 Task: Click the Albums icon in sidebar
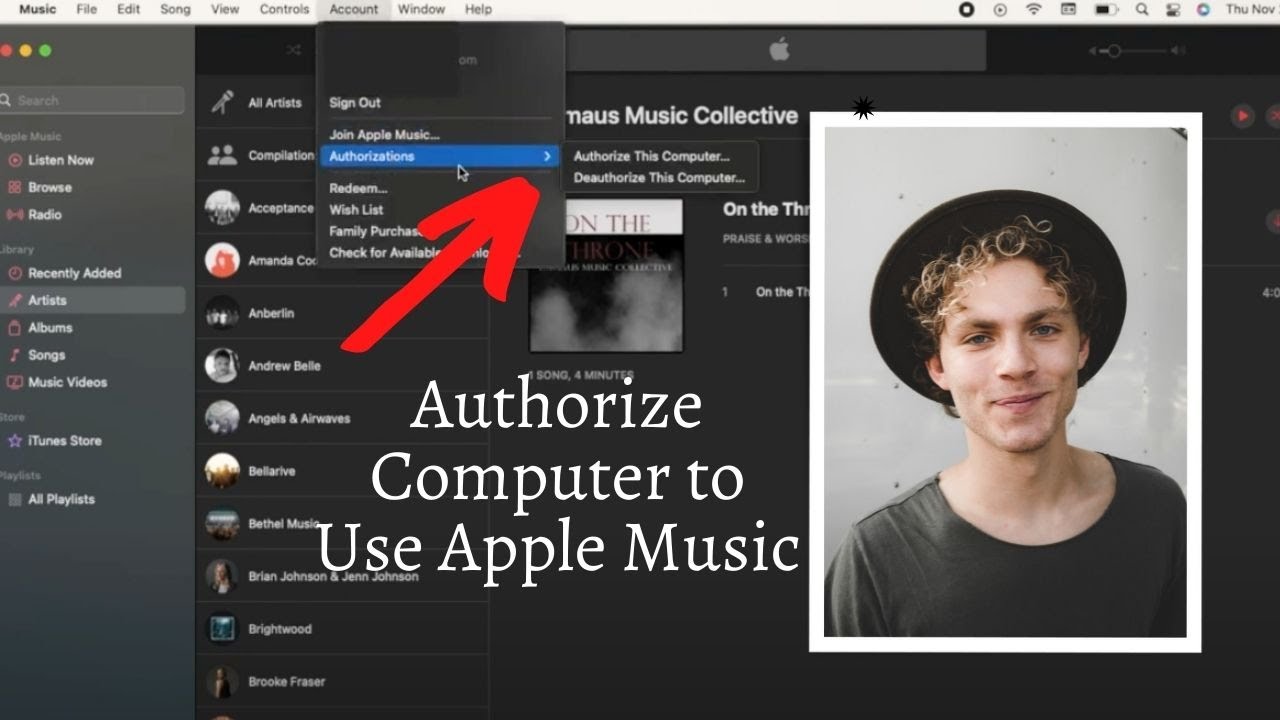coord(14,327)
